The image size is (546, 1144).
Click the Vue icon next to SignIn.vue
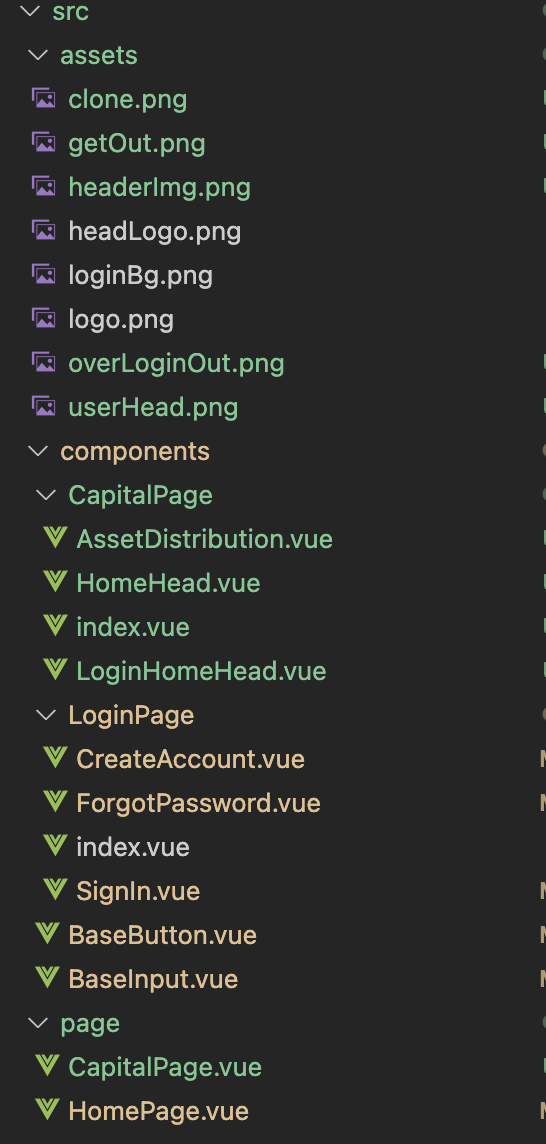coord(55,890)
